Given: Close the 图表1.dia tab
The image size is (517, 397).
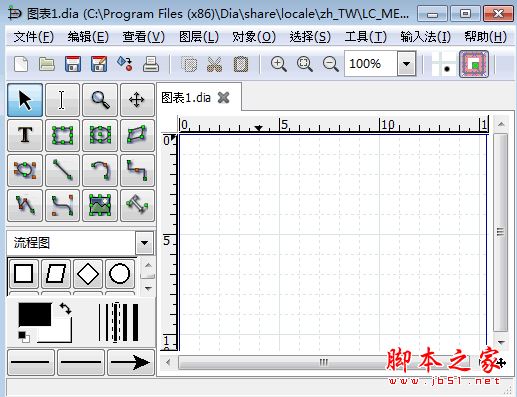Looking at the screenshot, I should 223,98.
